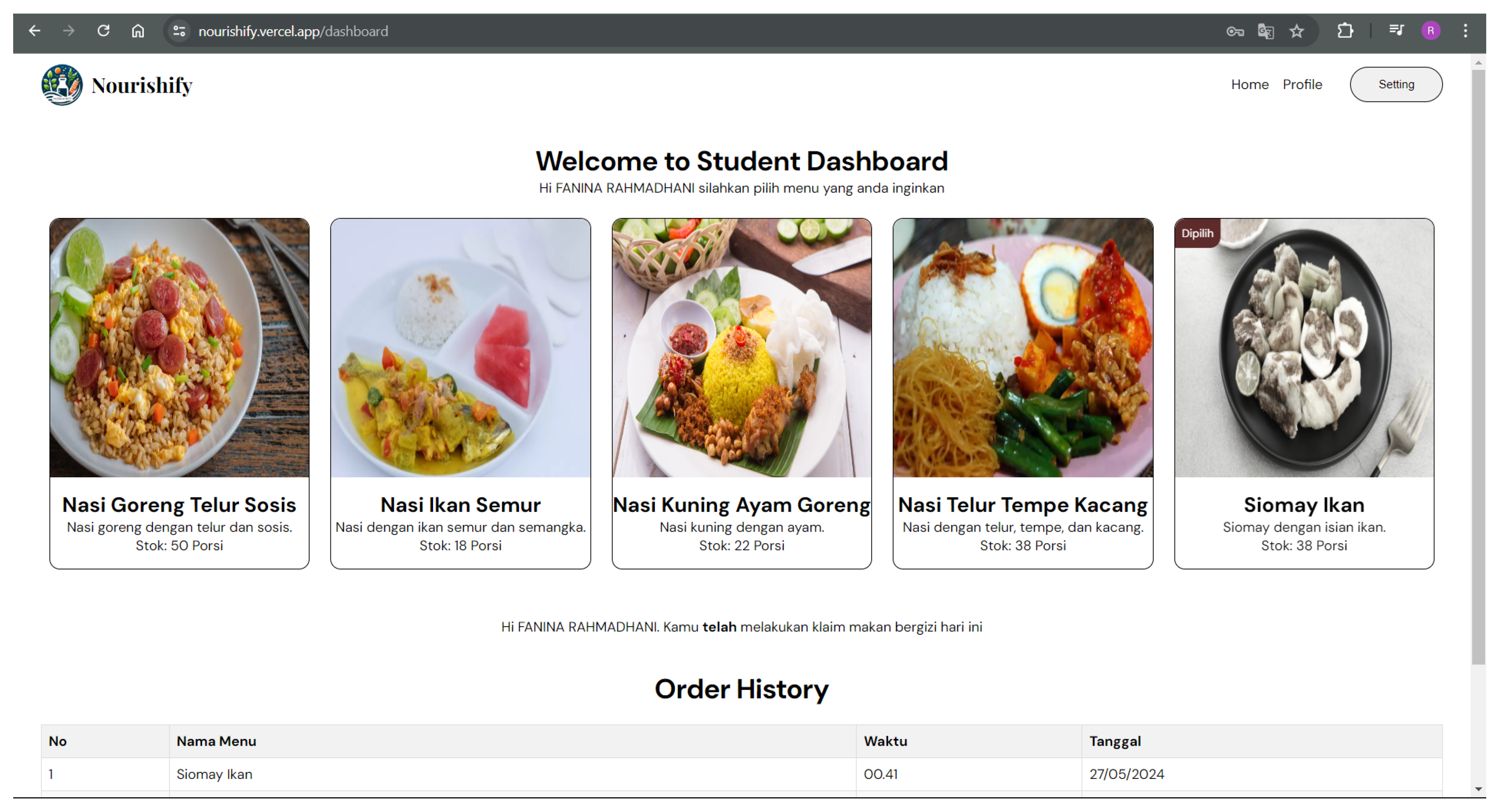The width and height of the screenshot is (1505, 812).
Task: Open the browser extensions puzzle icon
Action: click(1345, 31)
